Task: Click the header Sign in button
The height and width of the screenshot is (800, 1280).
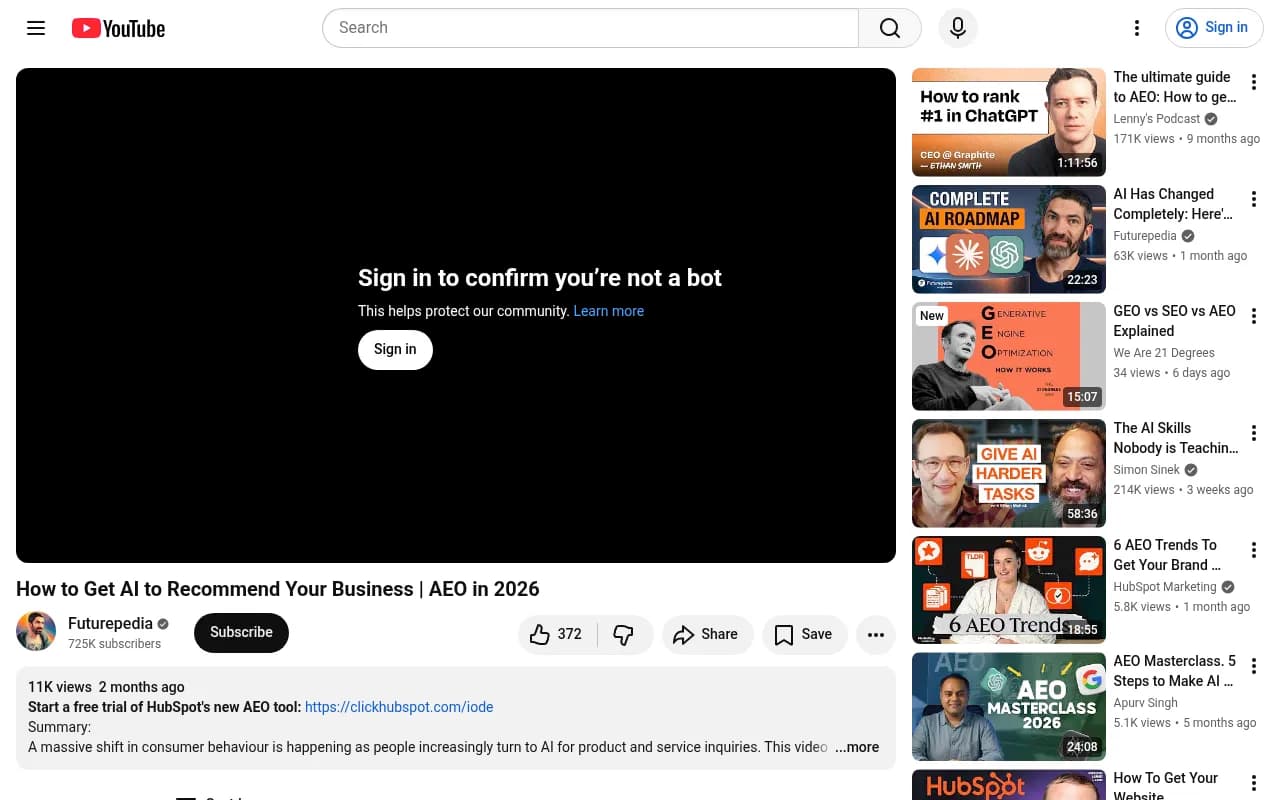Action: 1214,28
